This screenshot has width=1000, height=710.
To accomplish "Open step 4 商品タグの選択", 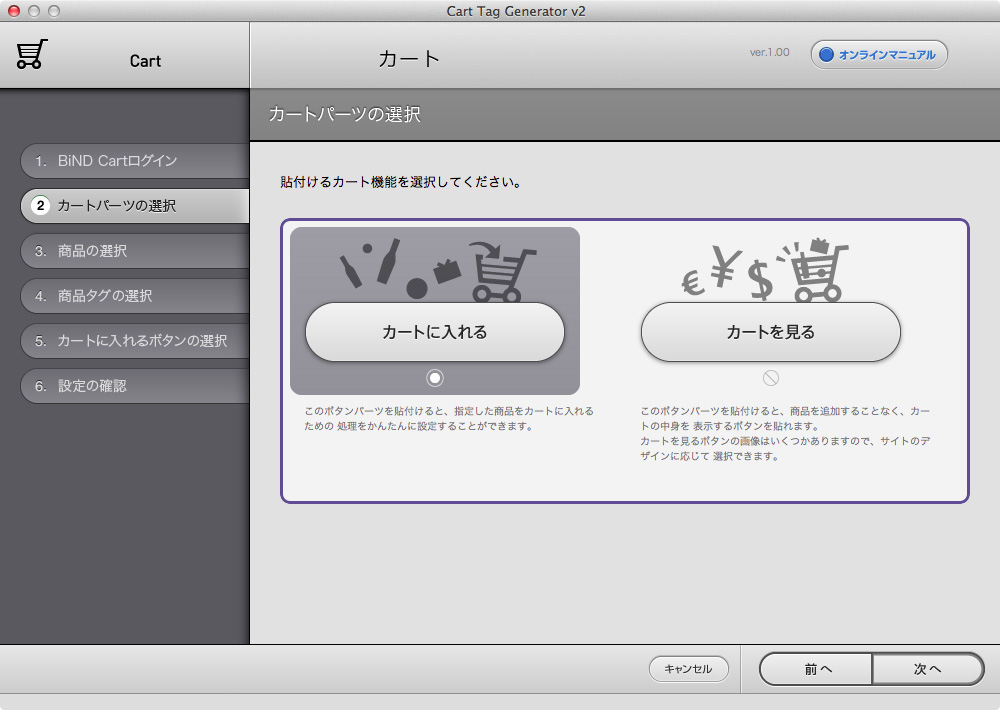I will (135, 296).
